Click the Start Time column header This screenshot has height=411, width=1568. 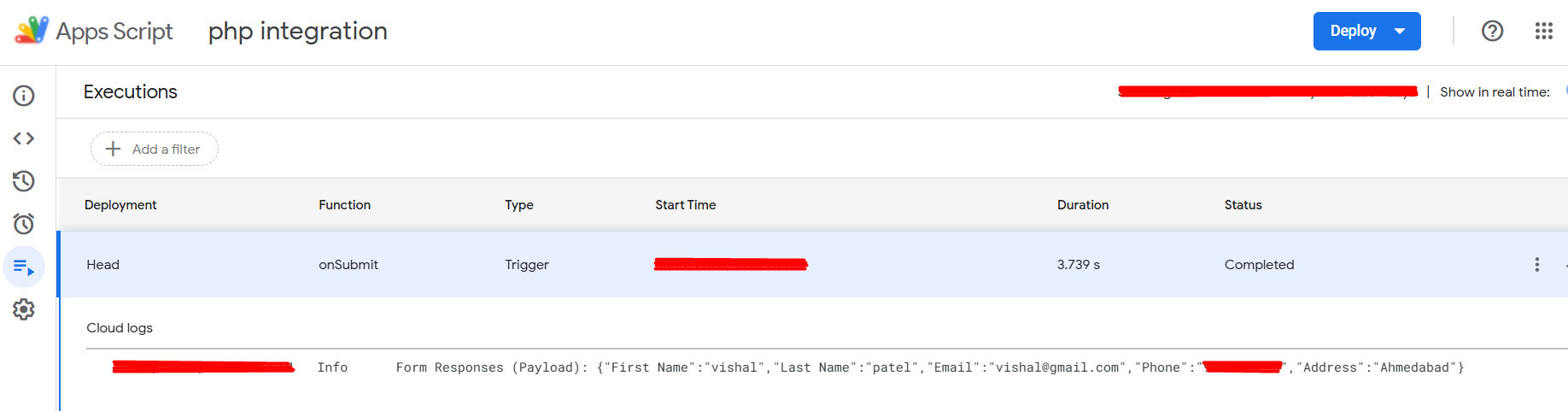[x=685, y=205]
